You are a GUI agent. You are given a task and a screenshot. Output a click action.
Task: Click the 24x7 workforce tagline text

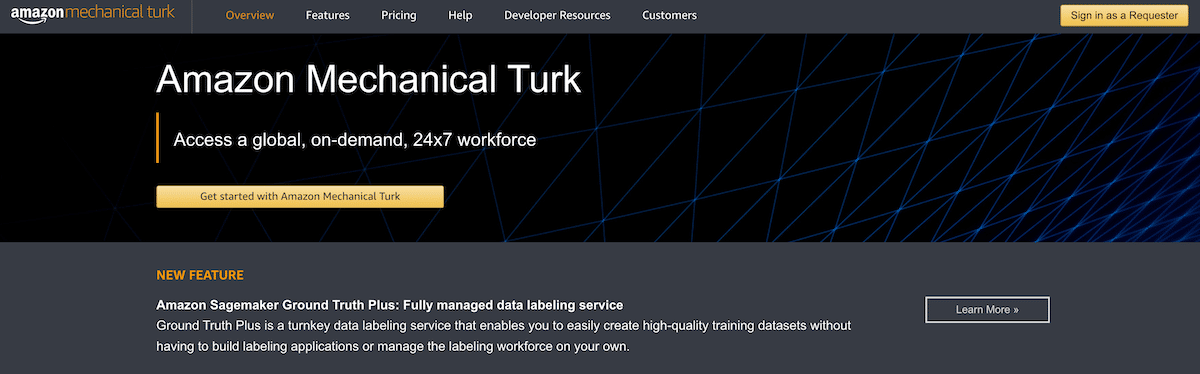pyautogui.click(x=355, y=140)
